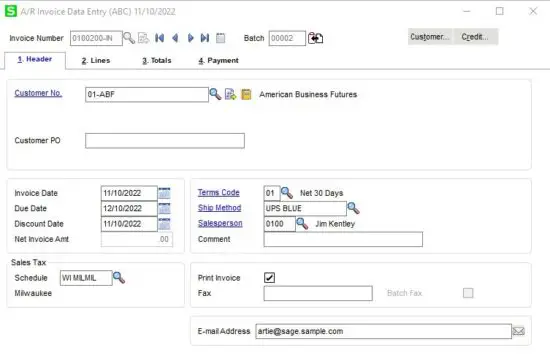Screen dimensions: 550x361
Task: Click the Terms Code field showing 01
Action: pos(272,193)
